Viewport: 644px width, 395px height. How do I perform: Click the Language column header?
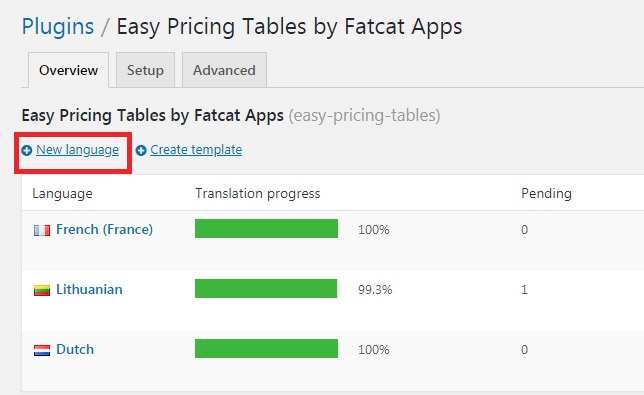tap(62, 194)
